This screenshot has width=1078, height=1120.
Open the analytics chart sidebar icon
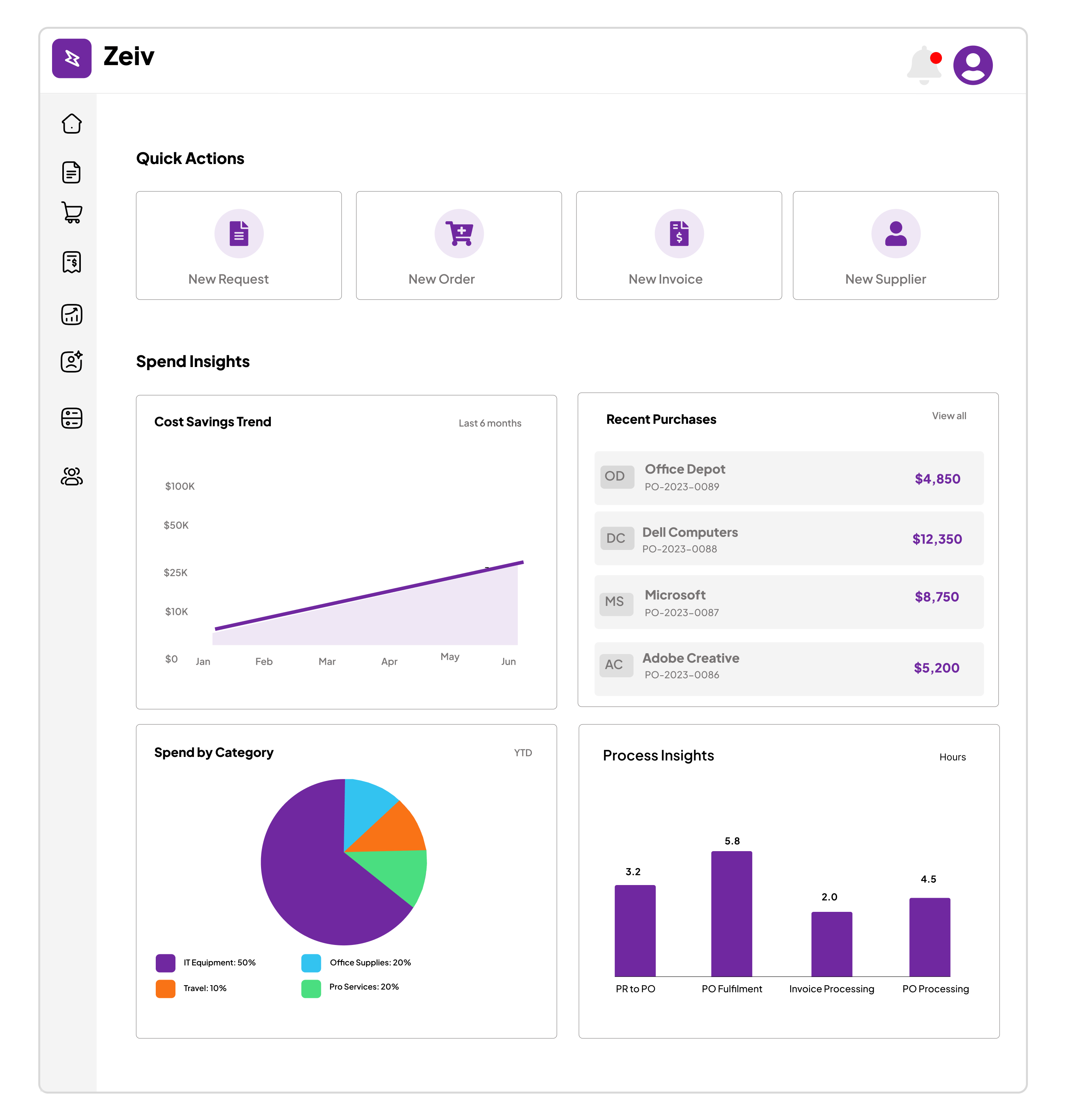click(71, 314)
